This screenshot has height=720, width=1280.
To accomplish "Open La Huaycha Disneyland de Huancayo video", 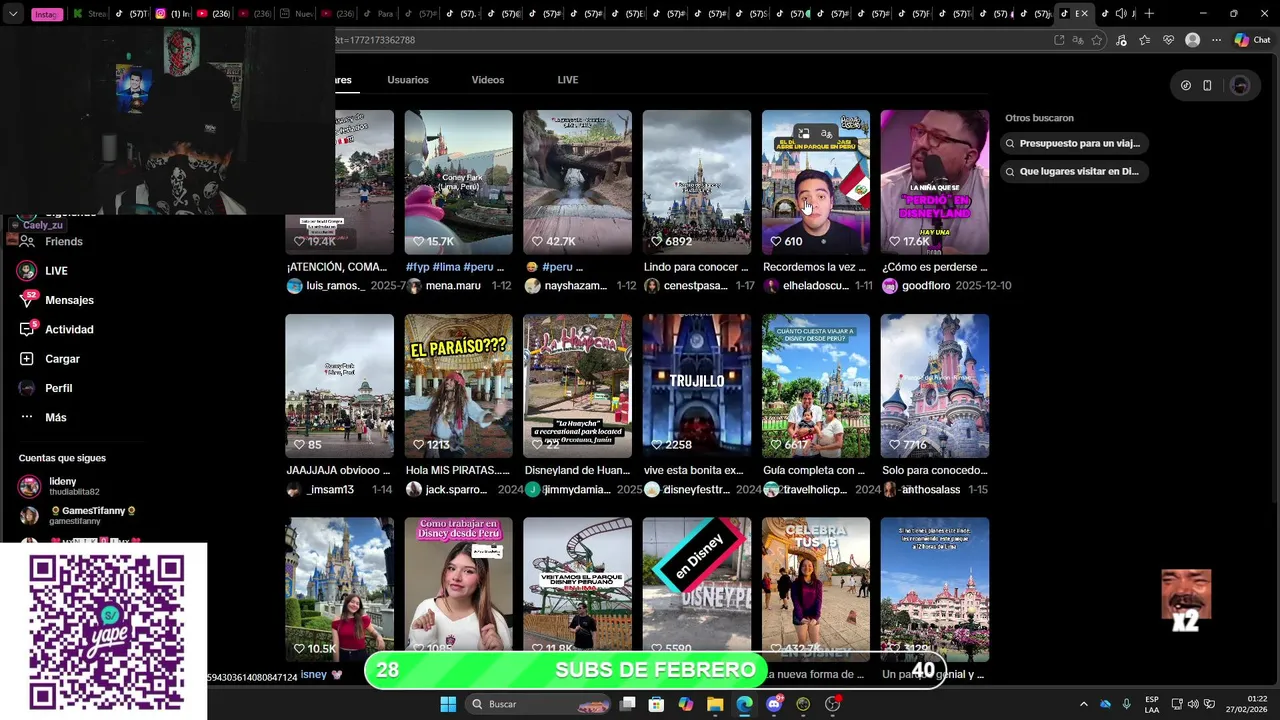I will (x=577, y=386).
